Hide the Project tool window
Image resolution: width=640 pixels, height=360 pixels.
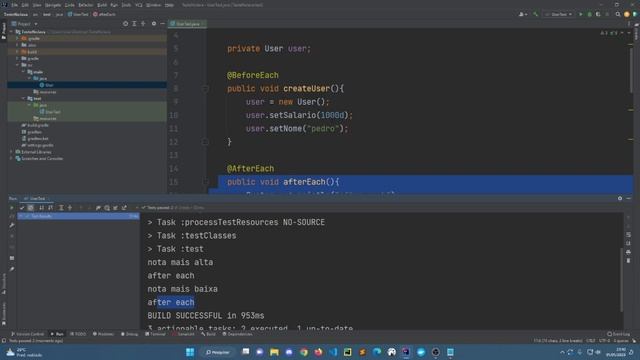[162, 24]
